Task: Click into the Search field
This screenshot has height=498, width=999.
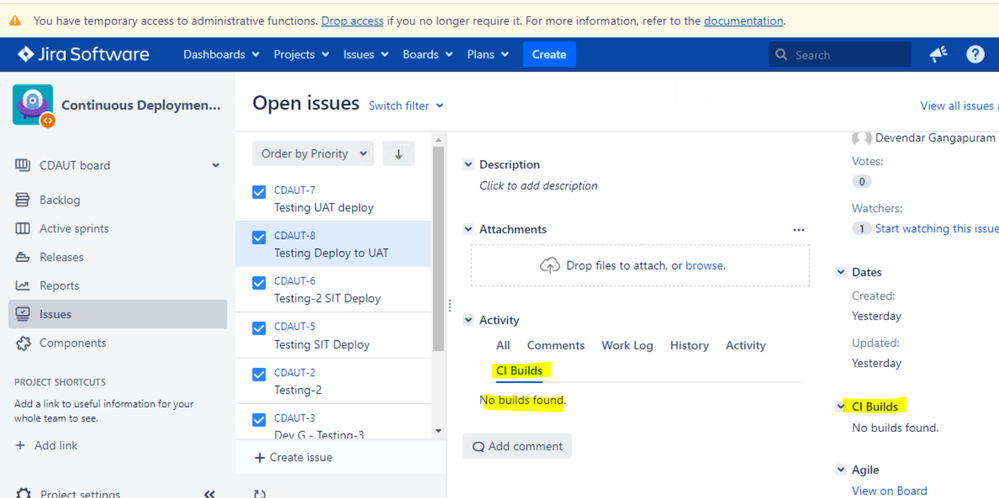Action: pyautogui.click(x=840, y=55)
